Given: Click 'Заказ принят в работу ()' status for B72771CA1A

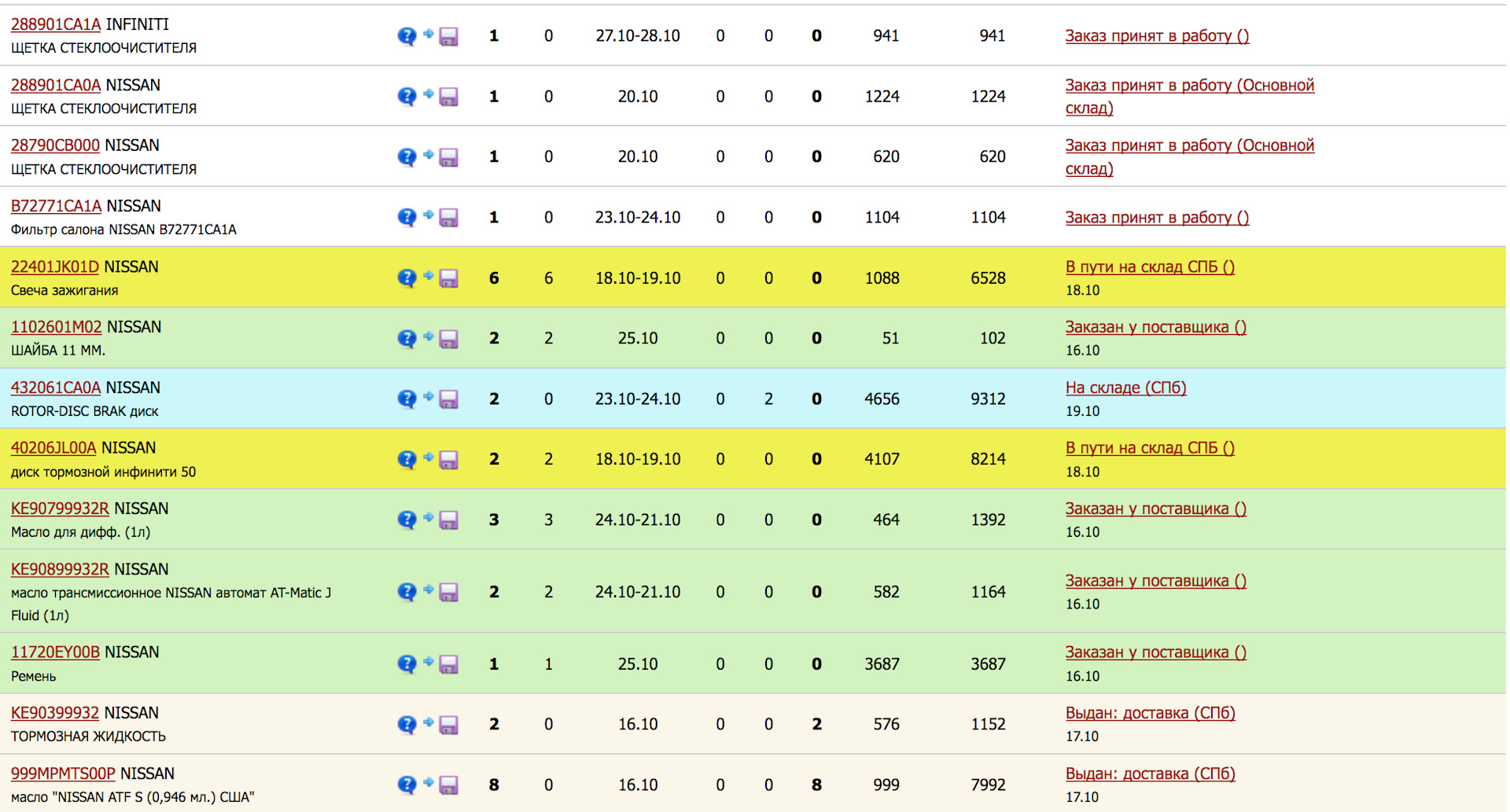Looking at the screenshot, I should pyautogui.click(x=1157, y=218).
